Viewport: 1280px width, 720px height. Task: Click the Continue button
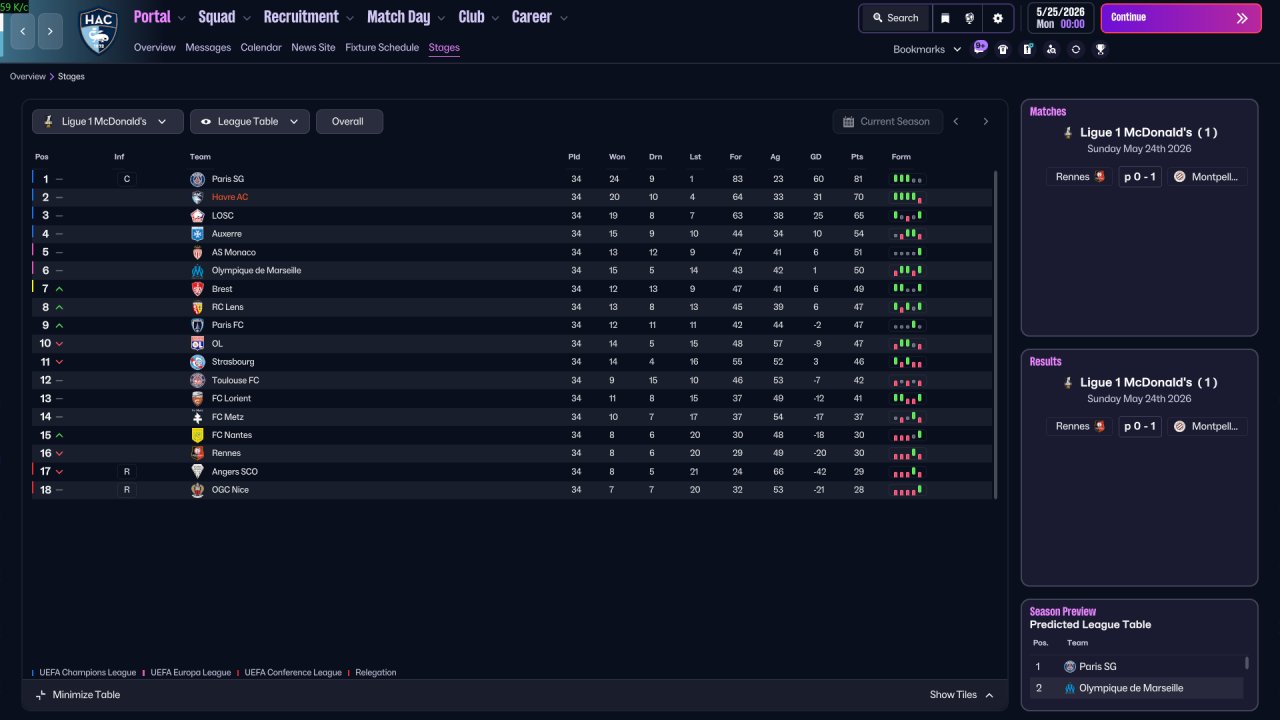pos(1181,18)
